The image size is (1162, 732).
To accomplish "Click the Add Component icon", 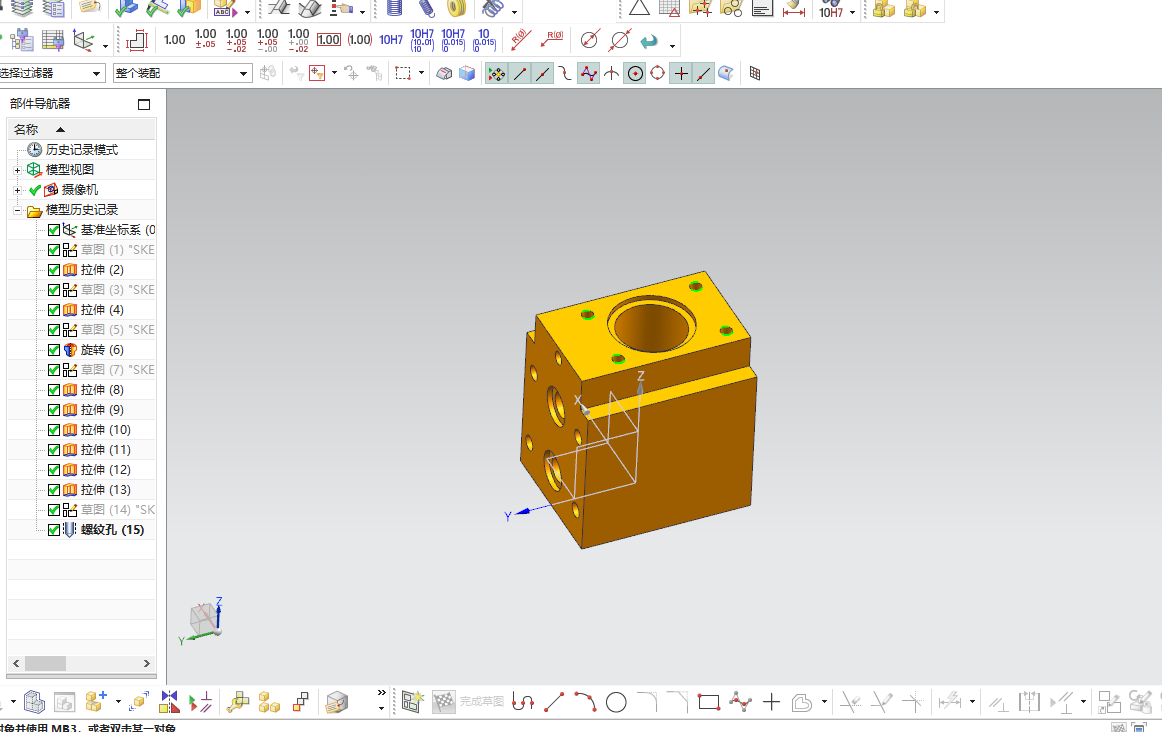I will 96,701.
